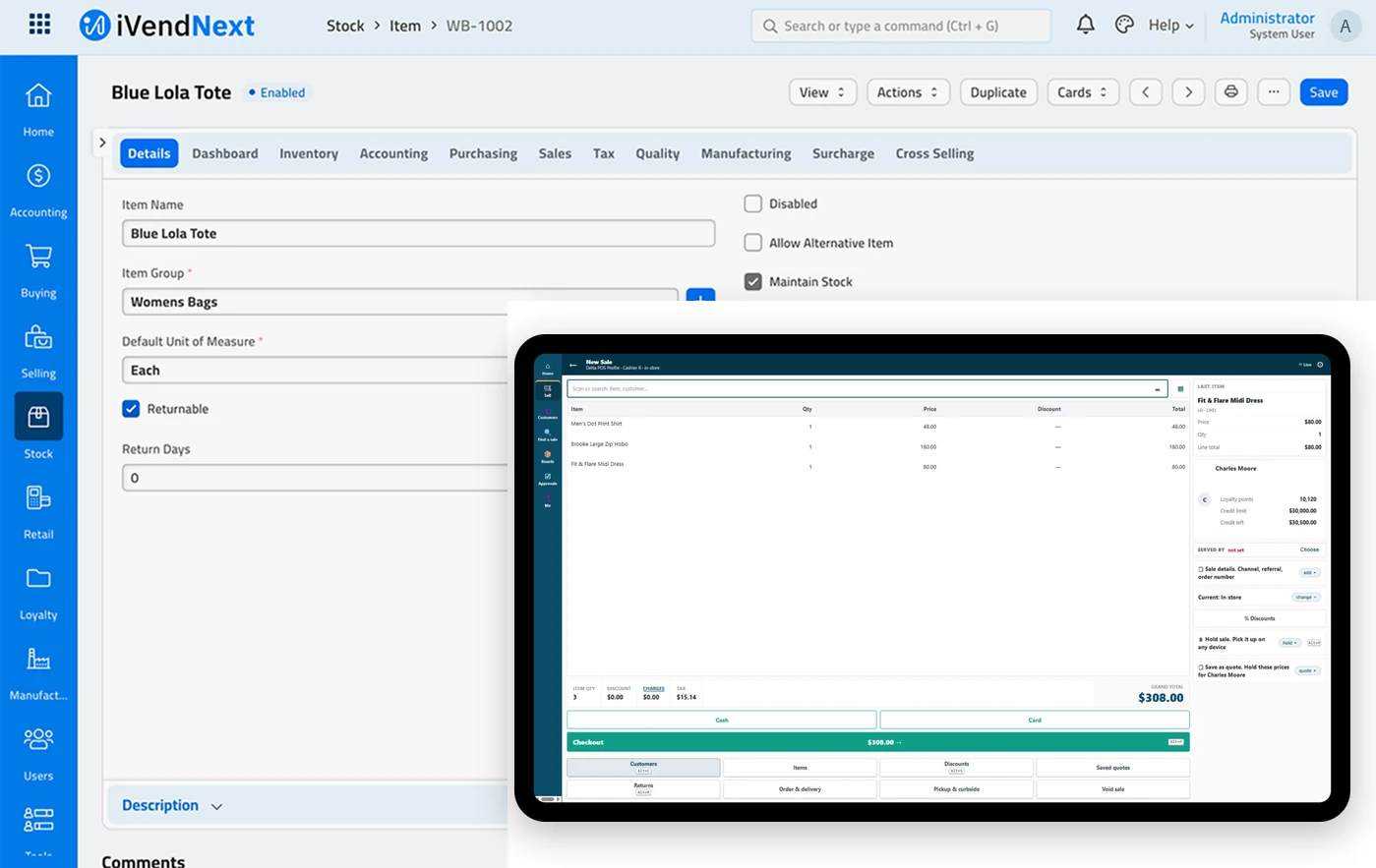
Task: Navigate to Stock in the breadcrumb
Action: (x=345, y=26)
